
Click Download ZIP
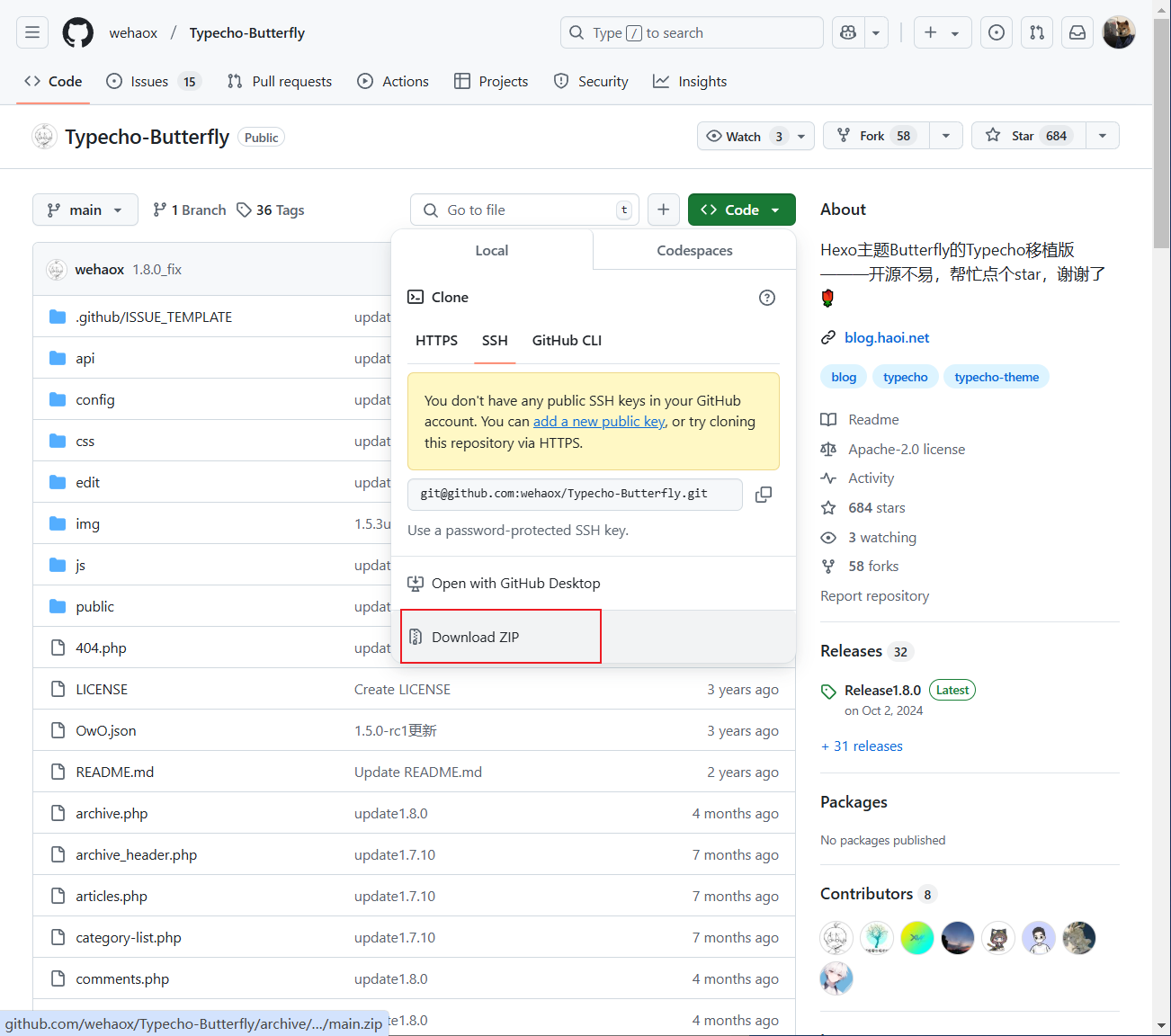pyautogui.click(x=475, y=637)
